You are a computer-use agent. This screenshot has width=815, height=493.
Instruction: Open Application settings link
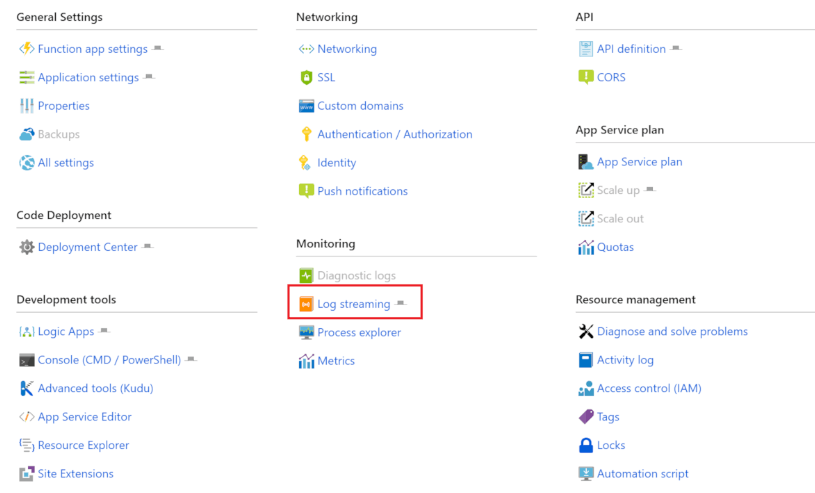pos(88,77)
